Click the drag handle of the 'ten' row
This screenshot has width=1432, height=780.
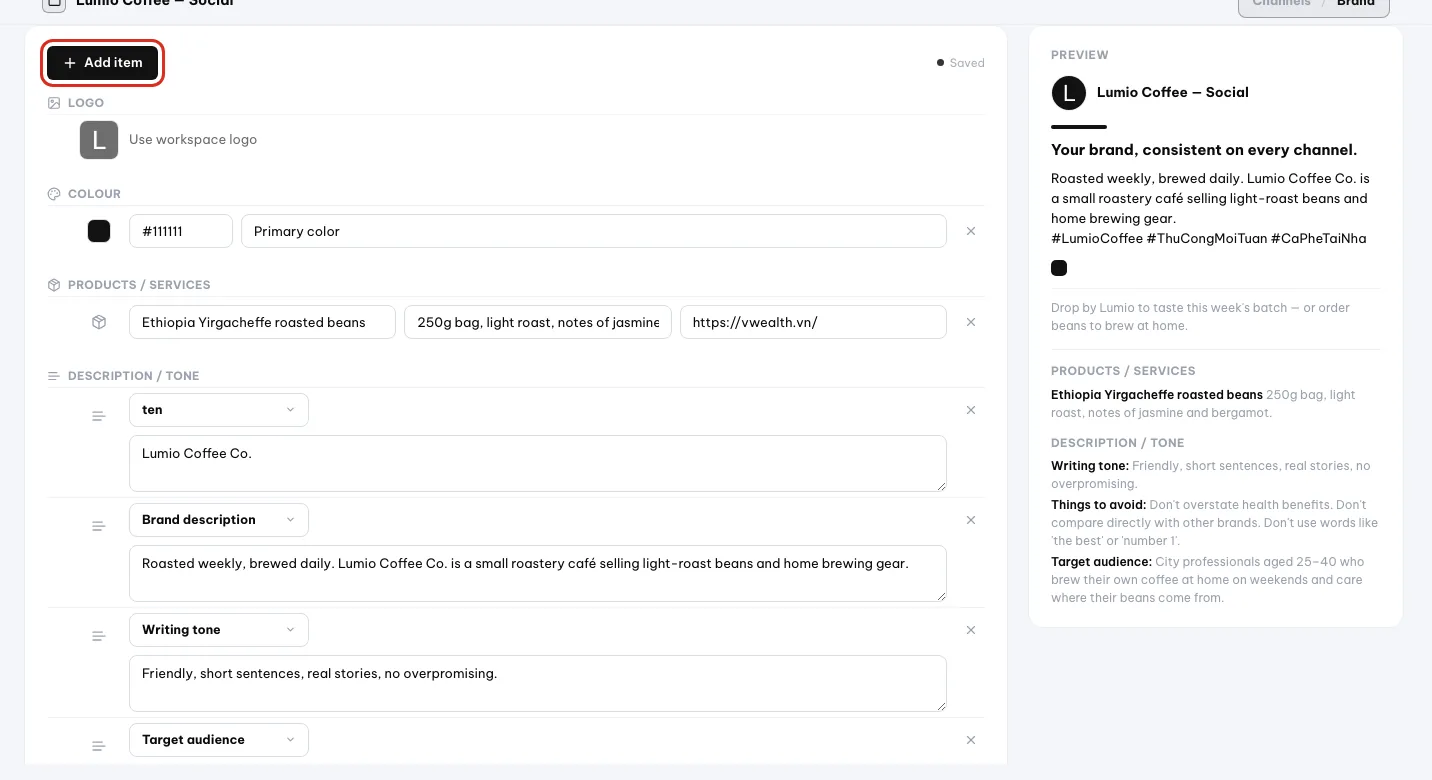99,416
